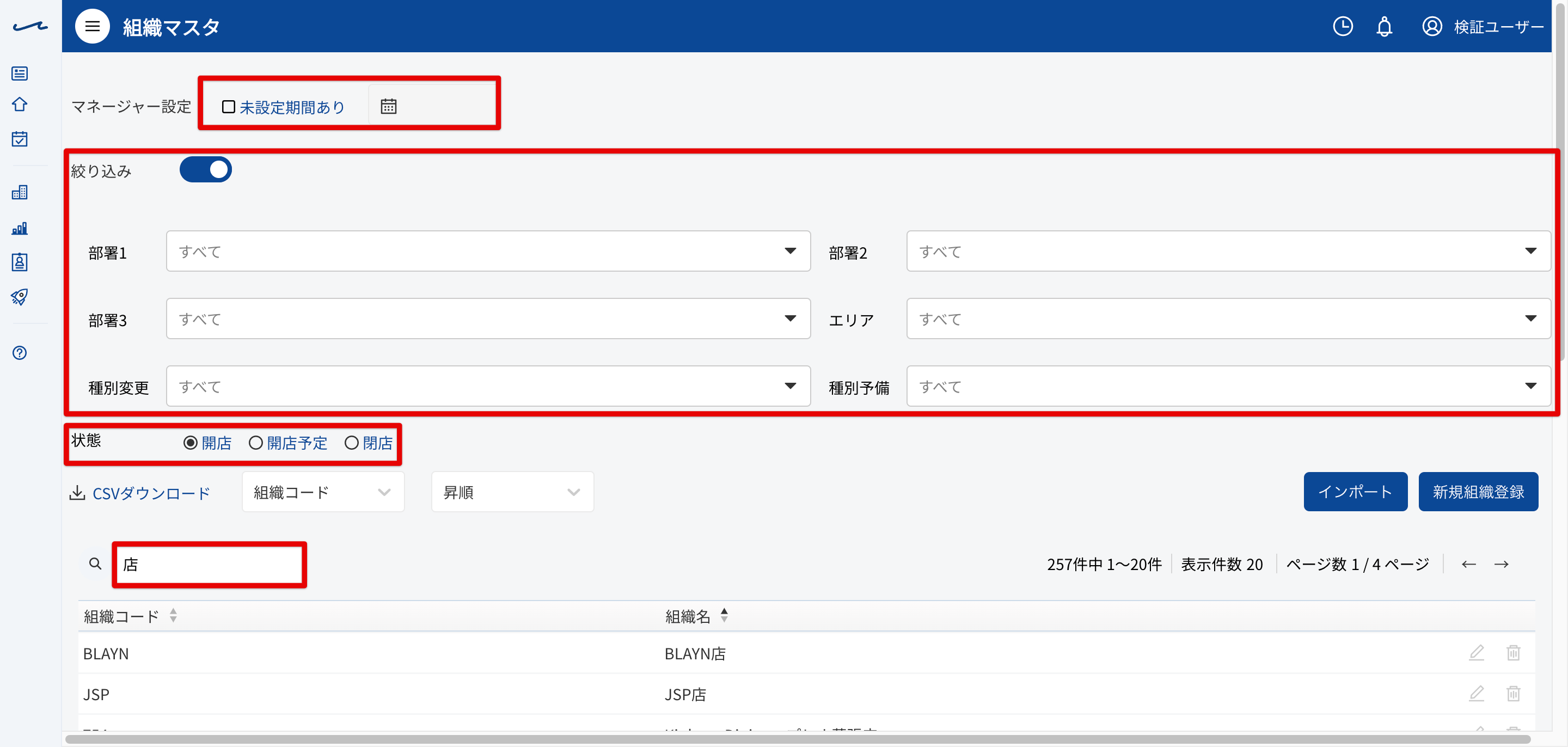Click the user account icon
The width and height of the screenshot is (1568, 747).
point(1432,27)
